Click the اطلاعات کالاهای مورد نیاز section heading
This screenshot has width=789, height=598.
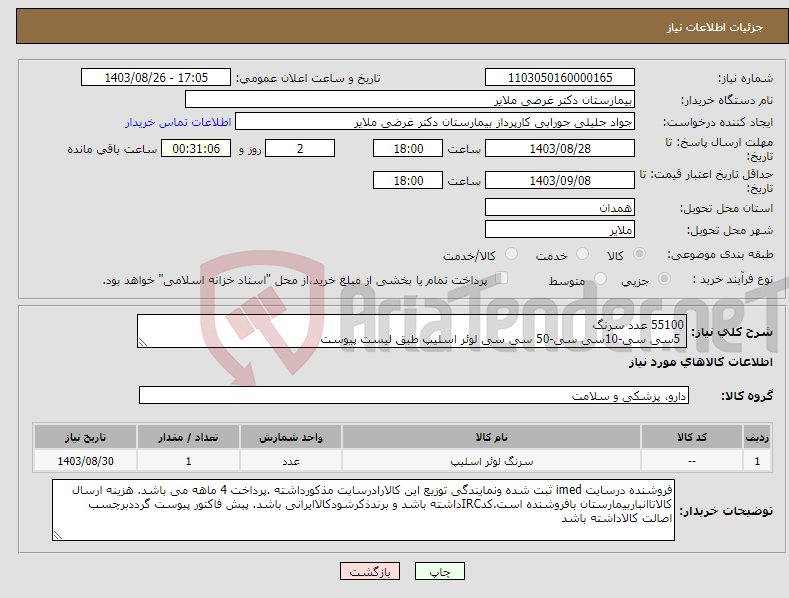coord(700,362)
